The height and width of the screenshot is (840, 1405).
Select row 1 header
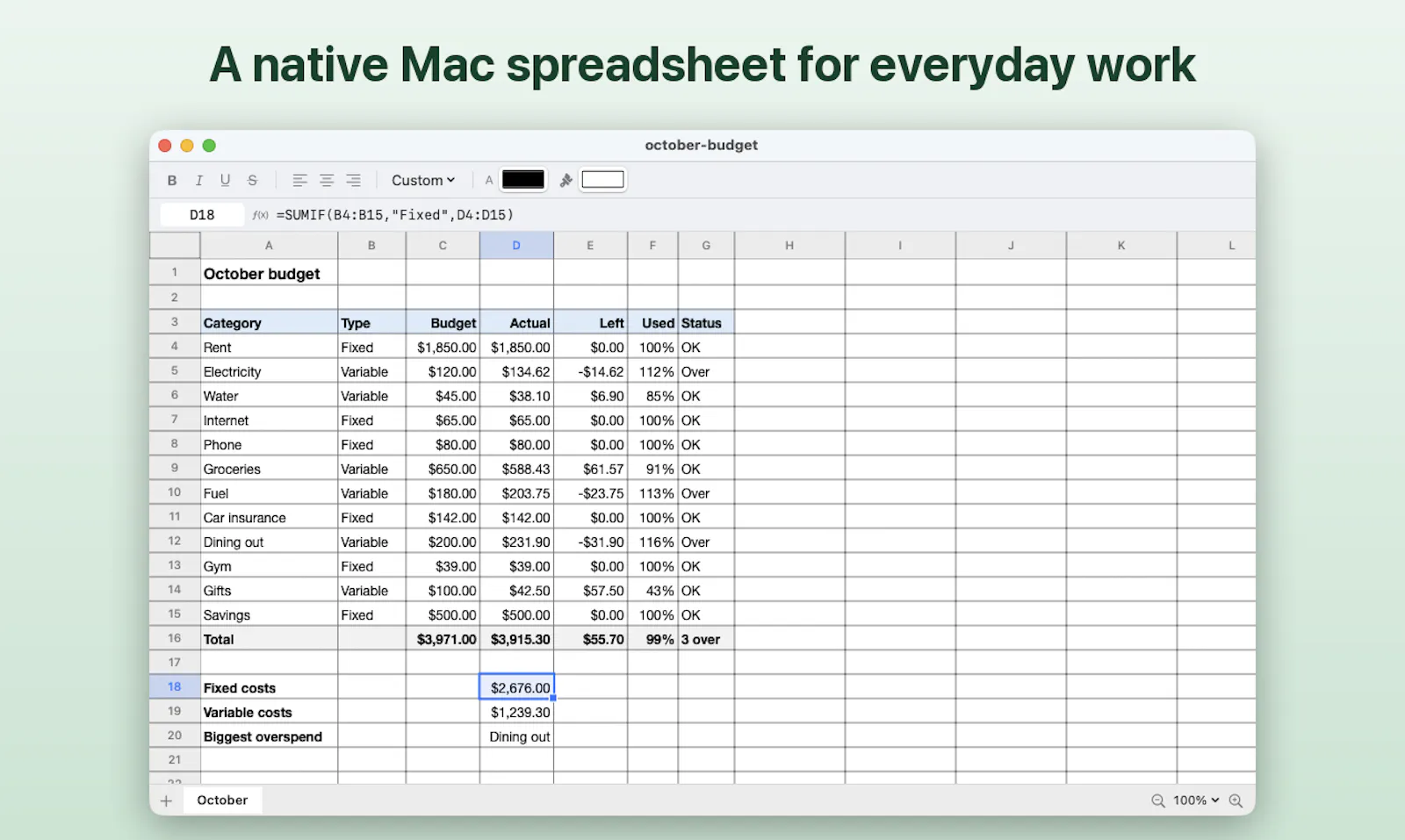[175, 273]
